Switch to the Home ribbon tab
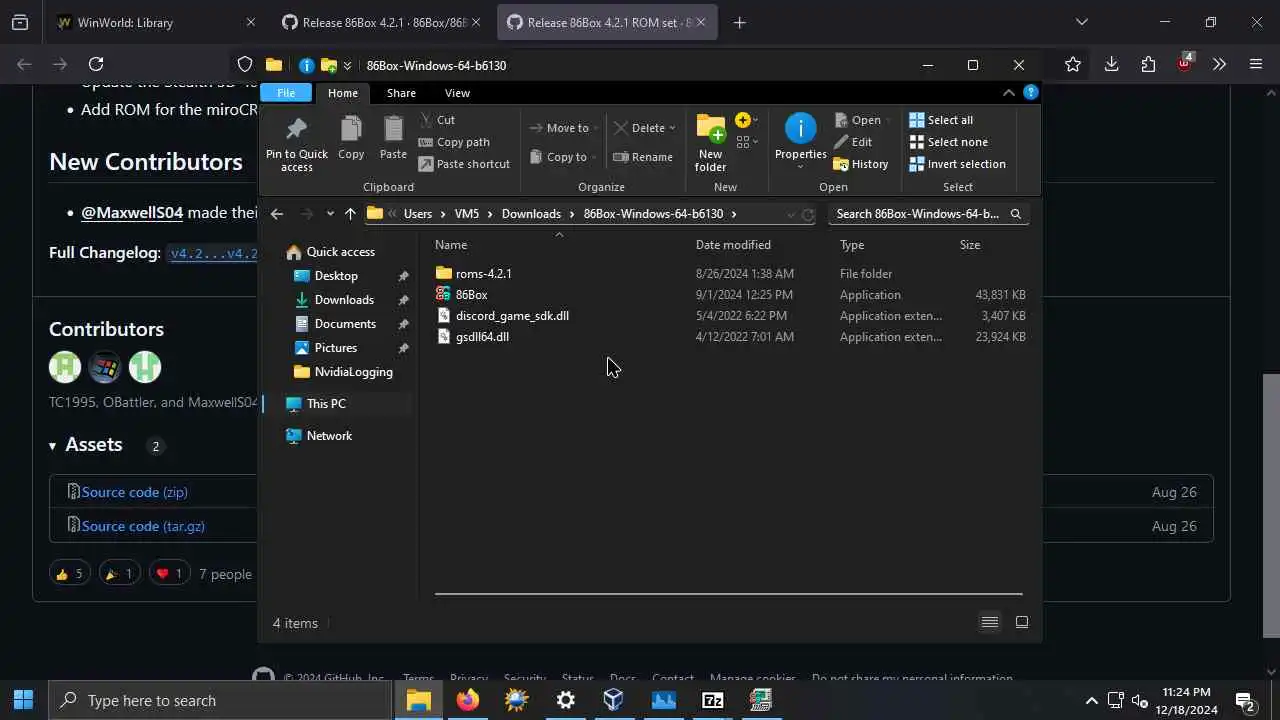This screenshot has width=1280, height=720. [343, 93]
